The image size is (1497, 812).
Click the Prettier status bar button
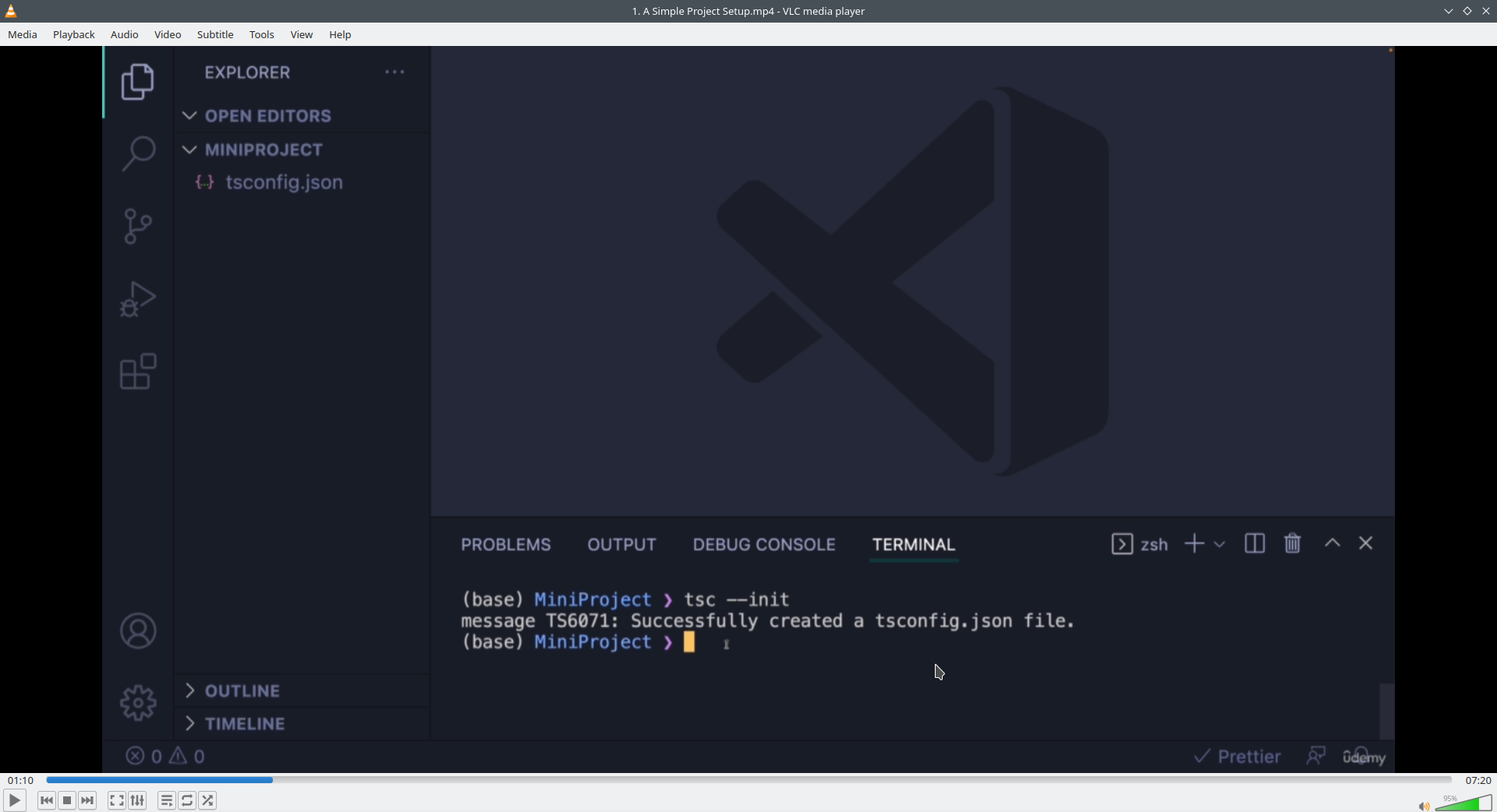[1237, 757]
